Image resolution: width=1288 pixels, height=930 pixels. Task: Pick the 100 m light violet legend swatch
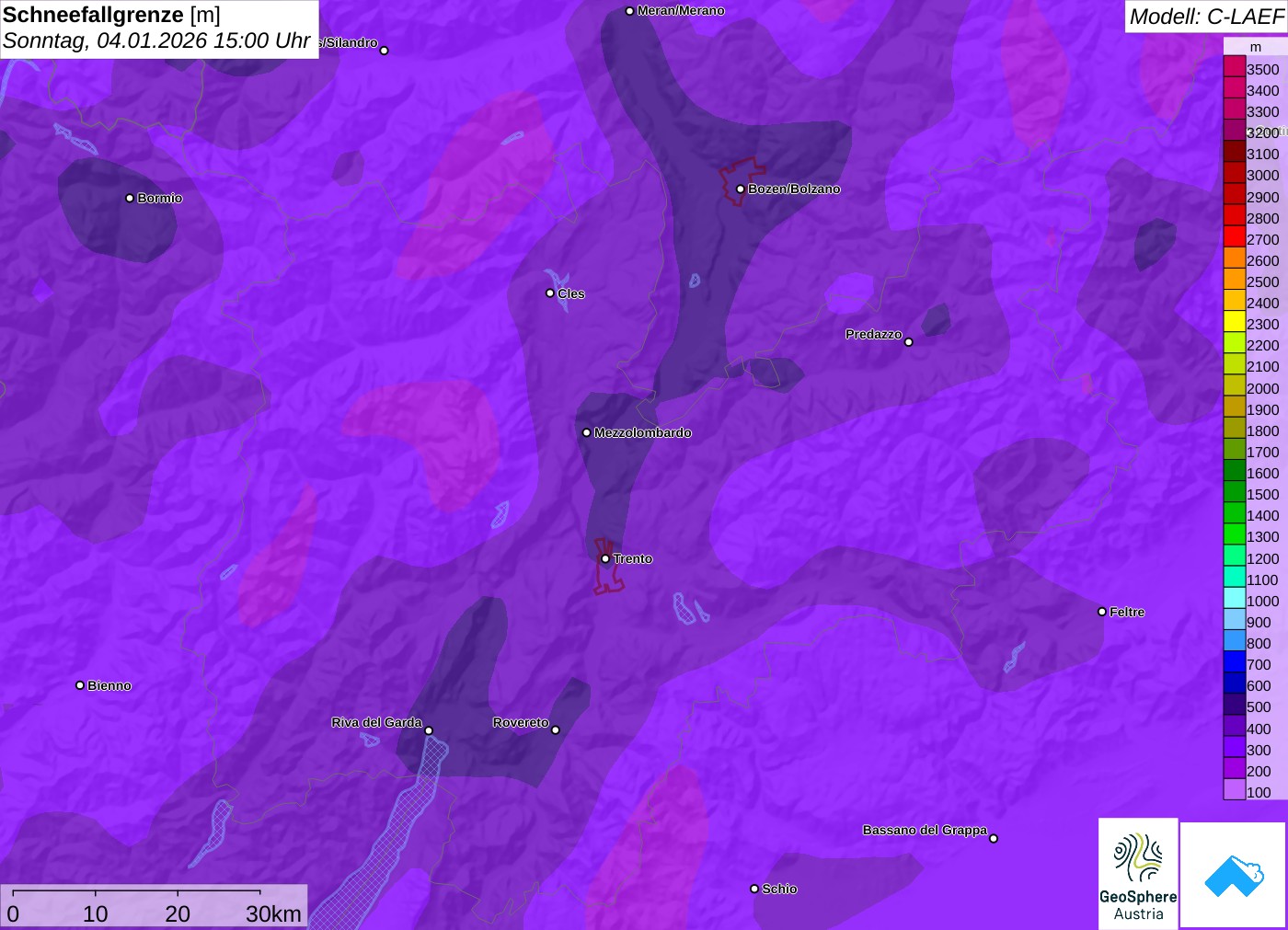point(1234,789)
